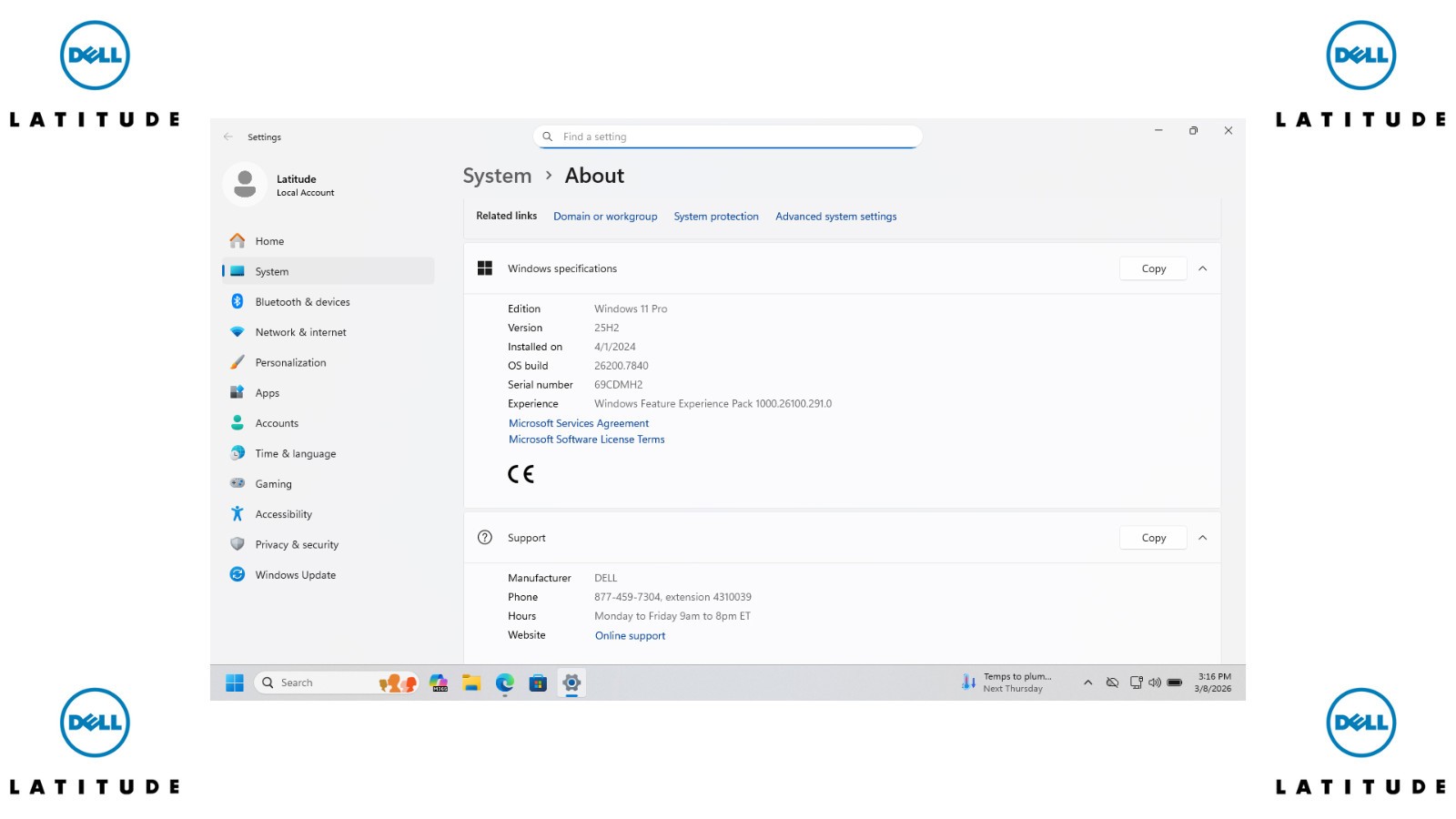Select the Windows Feature Experience Pack text
The image size is (1456, 819).
(x=713, y=404)
